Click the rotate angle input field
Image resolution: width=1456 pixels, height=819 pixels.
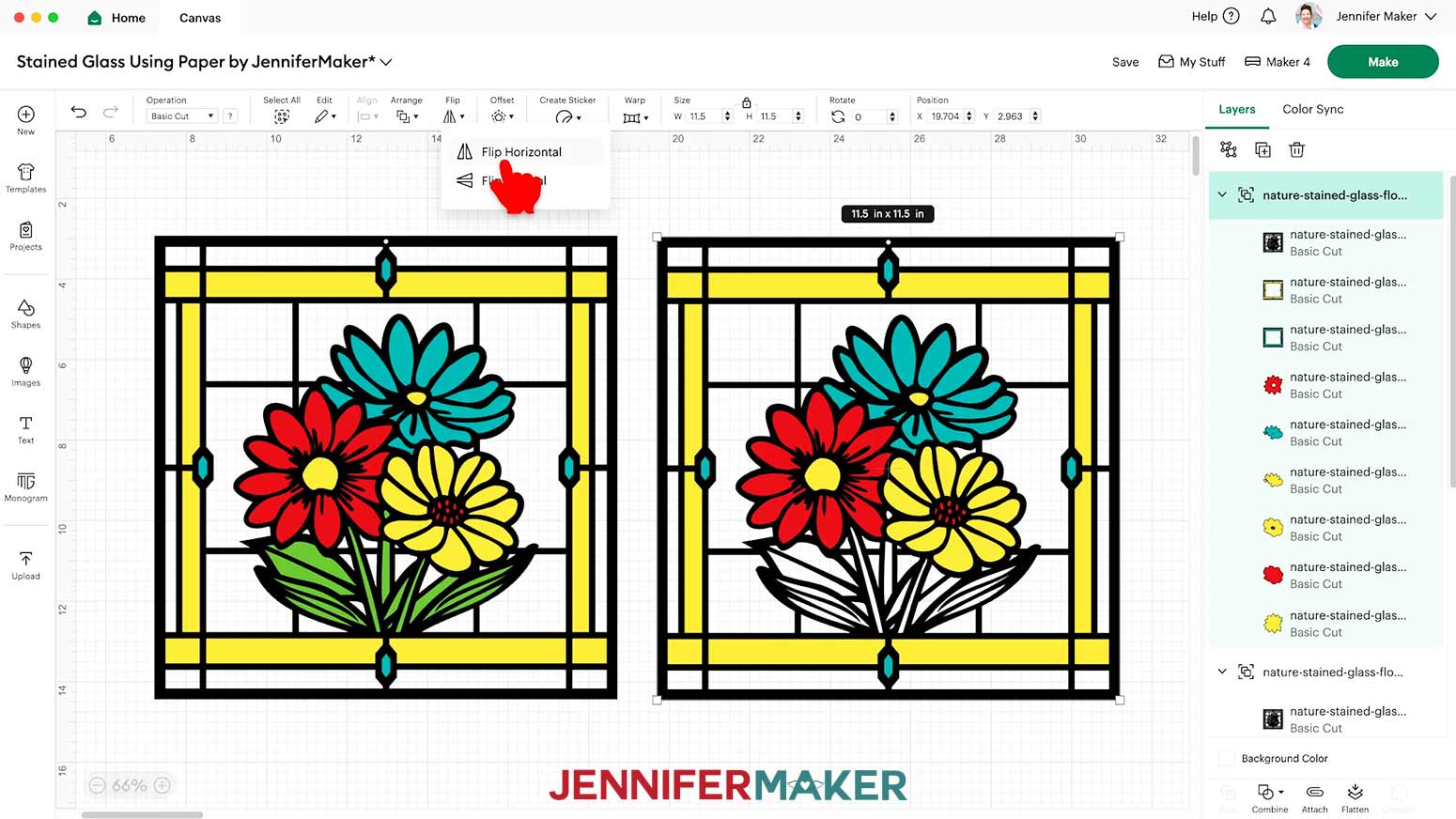(869, 116)
